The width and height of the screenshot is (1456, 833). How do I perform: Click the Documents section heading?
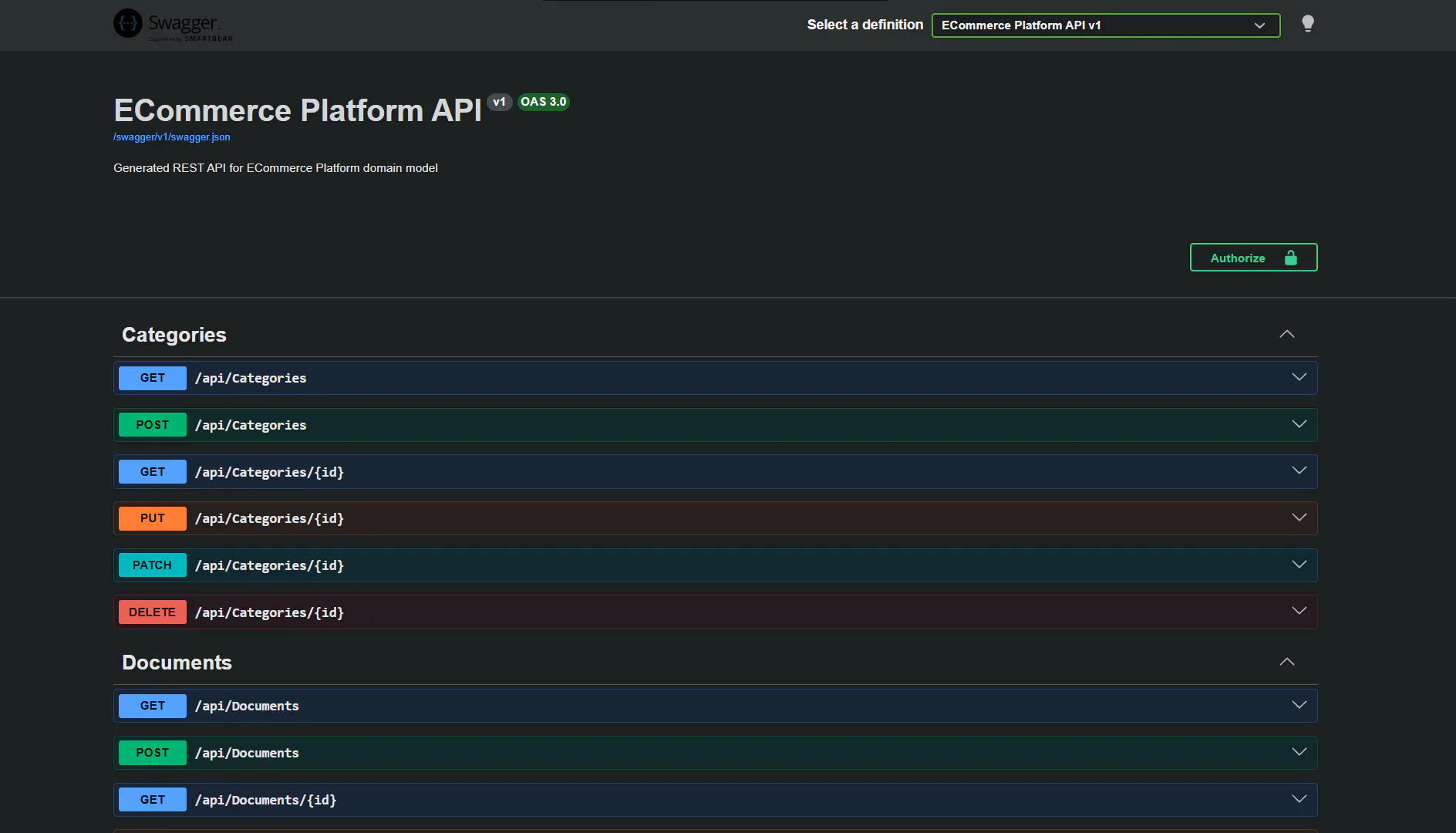(x=177, y=663)
